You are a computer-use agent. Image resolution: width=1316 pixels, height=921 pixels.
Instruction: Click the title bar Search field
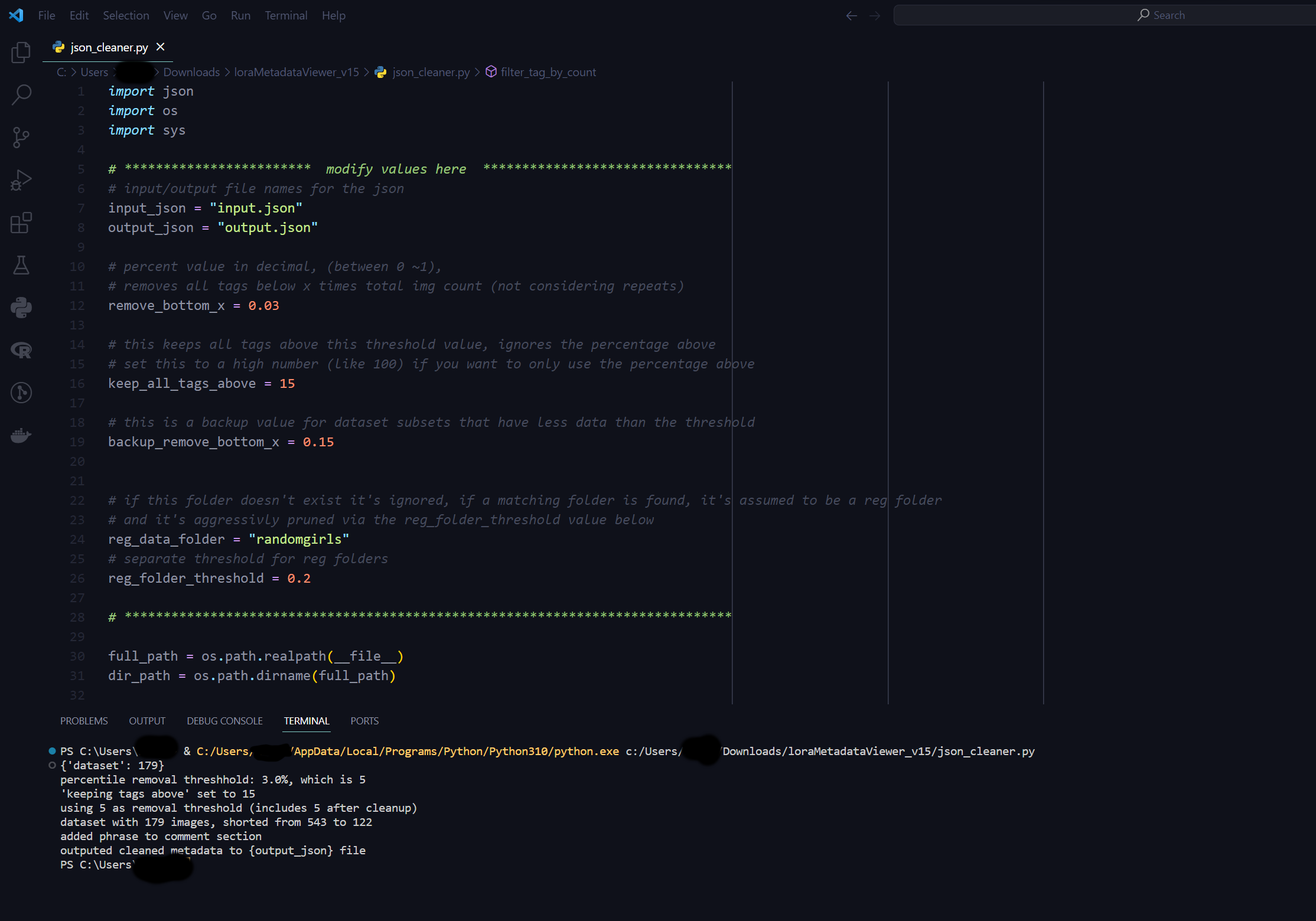[1105, 15]
